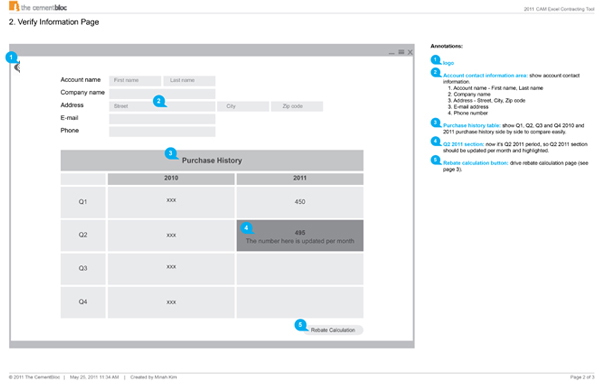Image resolution: width=600 pixels, height=388 pixels.
Task: Click the Address label
Action: [x=72, y=105]
